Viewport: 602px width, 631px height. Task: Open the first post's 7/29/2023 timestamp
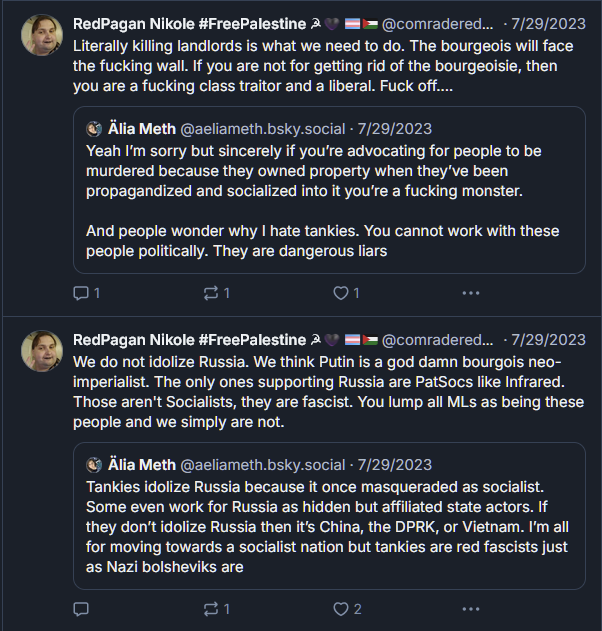point(548,24)
